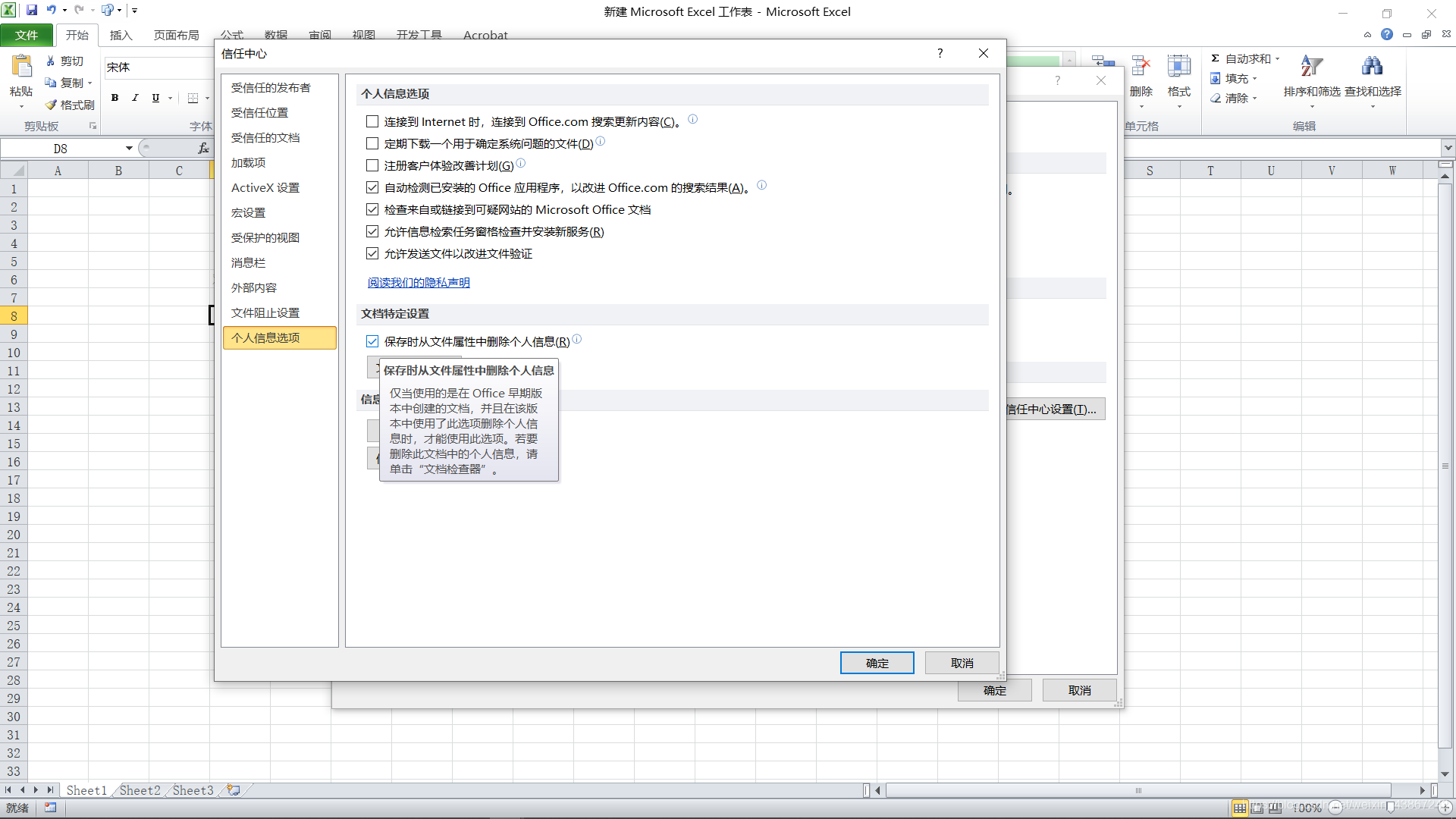Toggle Bold formatting
The height and width of the screenshot is (819, 1456).
[x=115, y=98]
